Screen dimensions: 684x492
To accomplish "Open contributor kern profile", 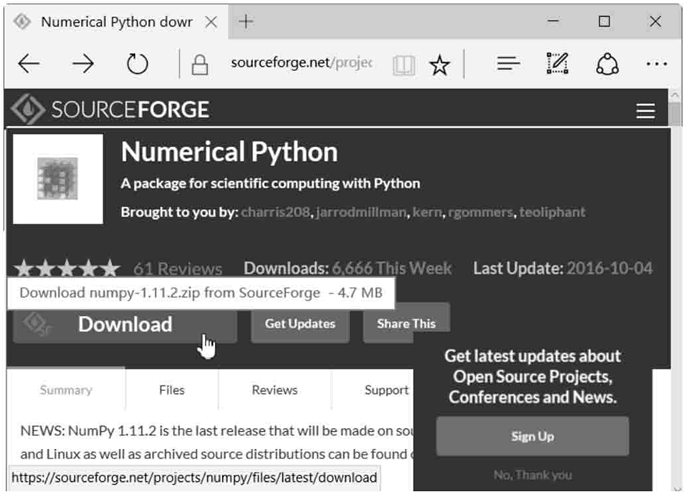I will (x=427, y=212).
